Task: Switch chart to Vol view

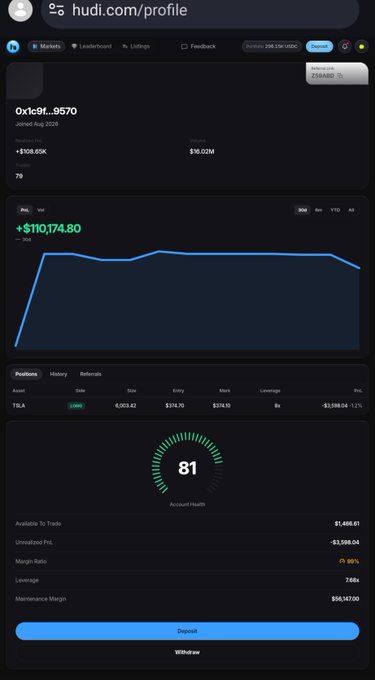Action: click(x=41, y=210)
